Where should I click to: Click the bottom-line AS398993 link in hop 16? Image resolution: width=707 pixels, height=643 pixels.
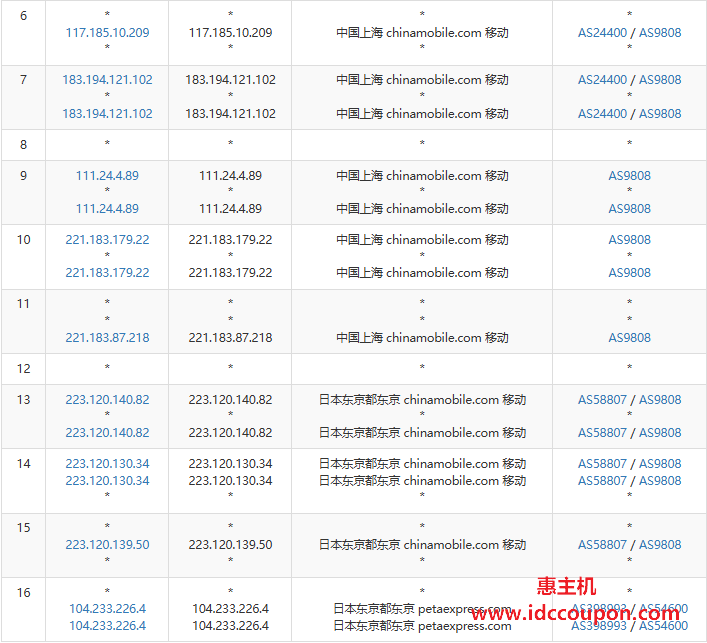pyautogui.click(x=599, y=625)
